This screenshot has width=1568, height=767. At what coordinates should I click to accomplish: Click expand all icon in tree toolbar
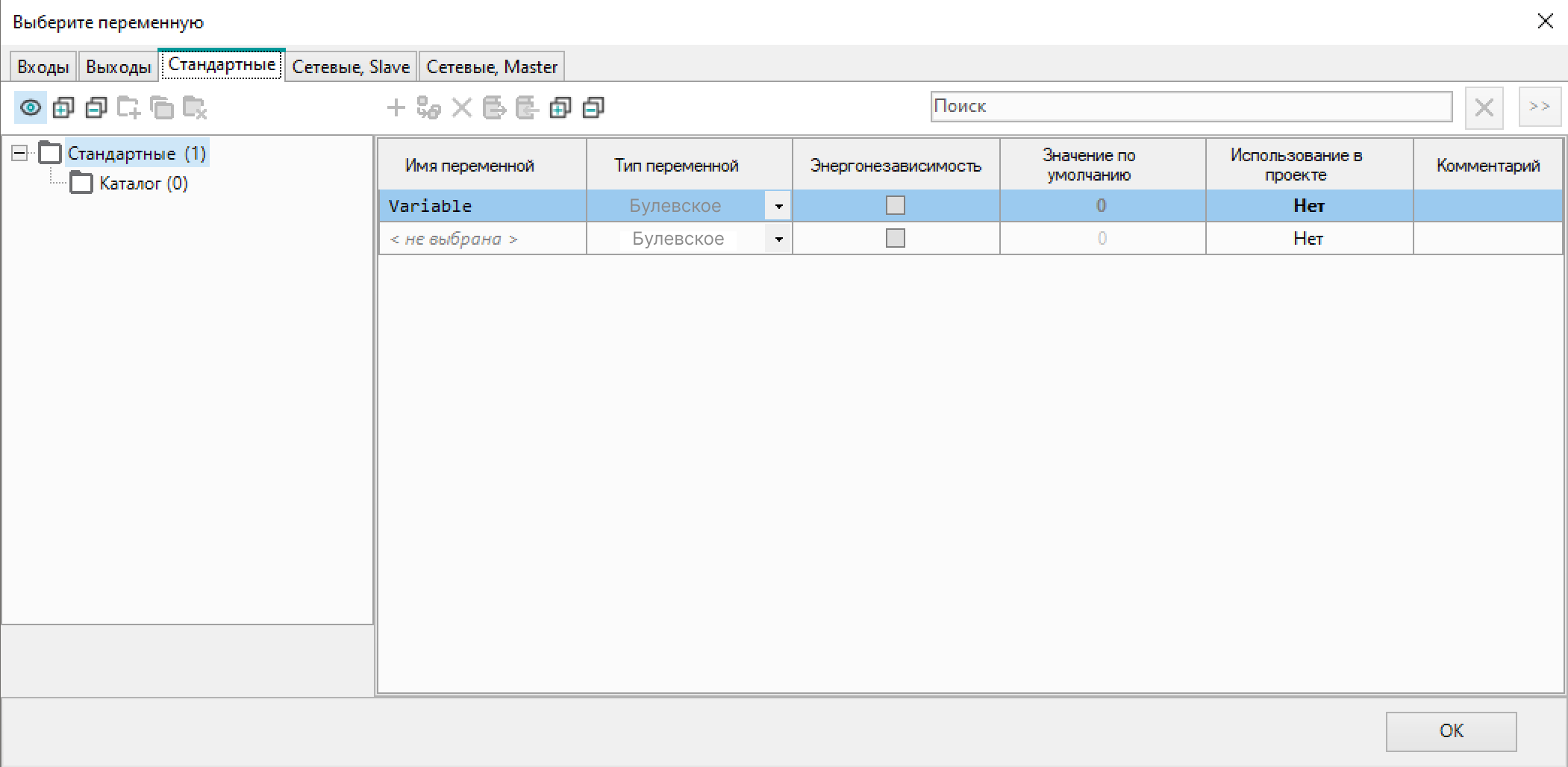click(63, 108)
